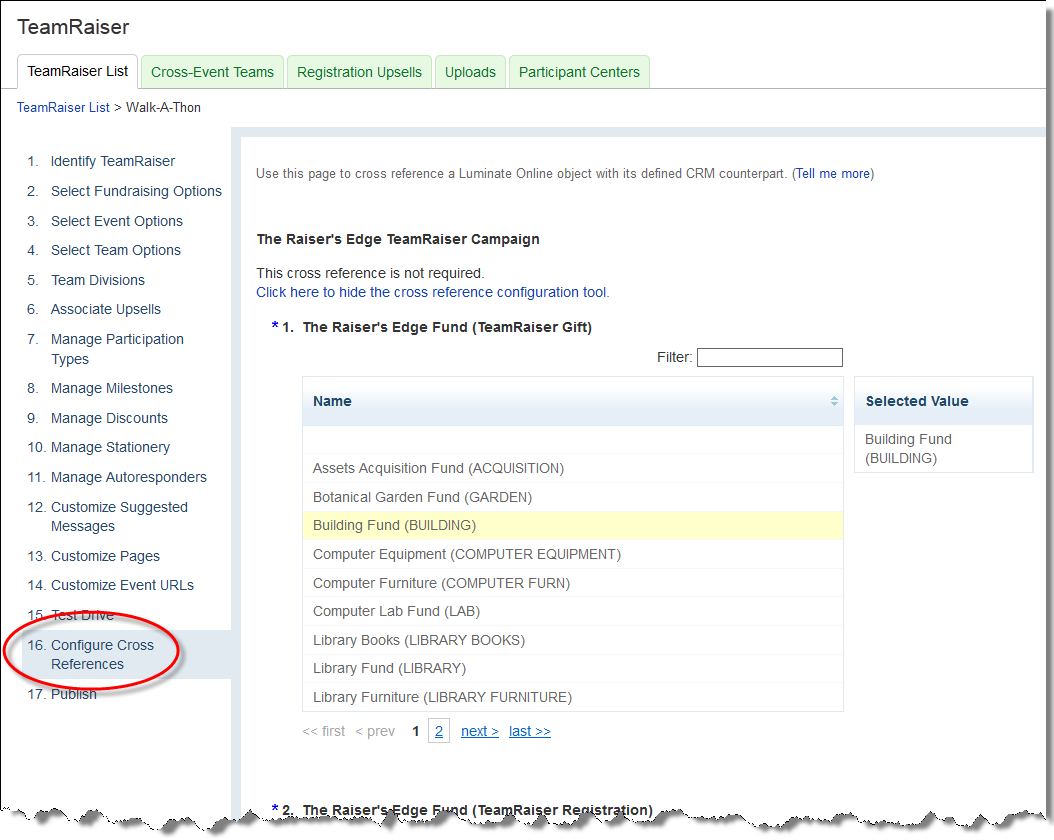Click the last >> pagination link
Screen dimensions: 1054x840
coord(530,731)
